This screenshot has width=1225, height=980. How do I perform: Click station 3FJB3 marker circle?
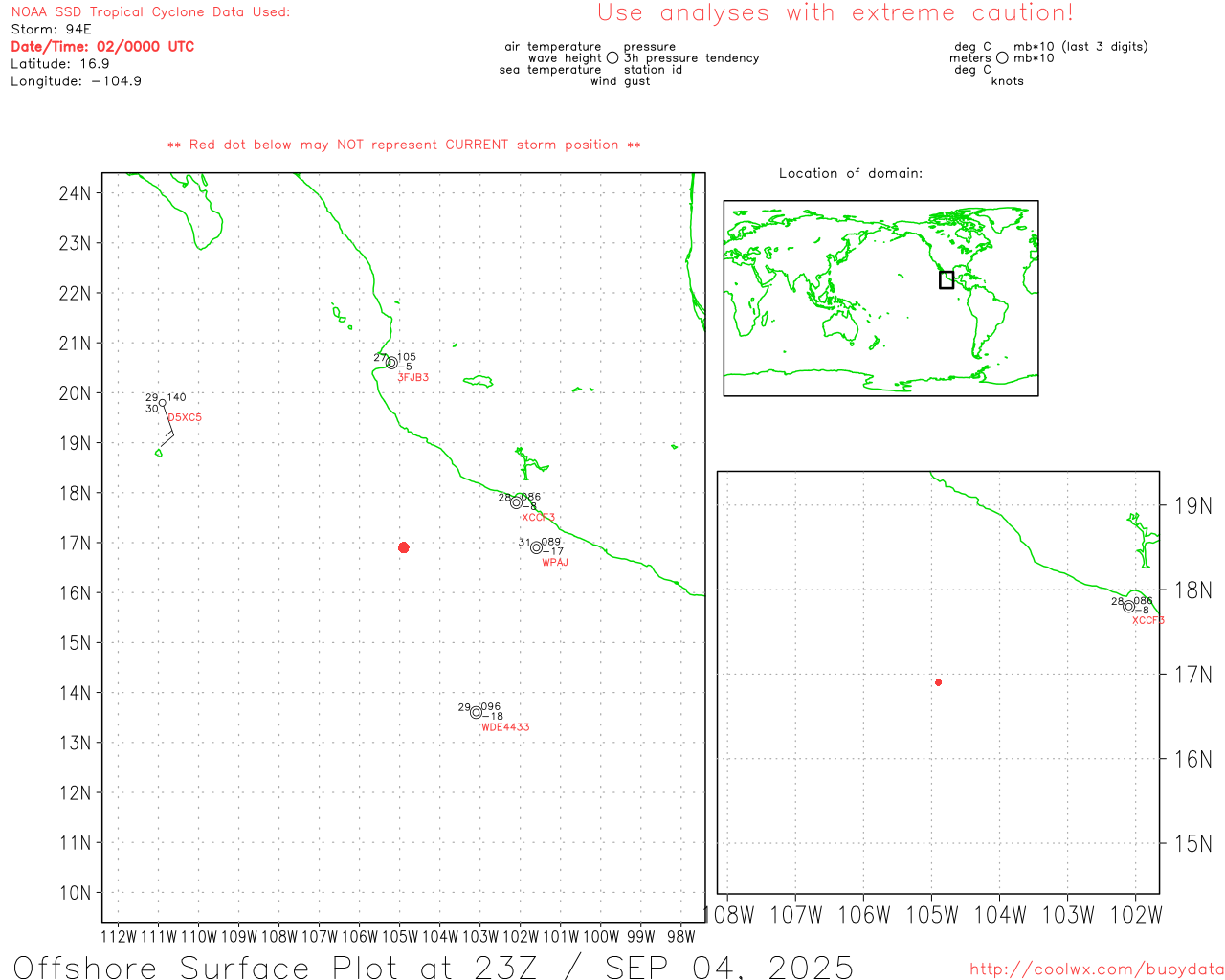pyautogui.click(x=391, y=363)
